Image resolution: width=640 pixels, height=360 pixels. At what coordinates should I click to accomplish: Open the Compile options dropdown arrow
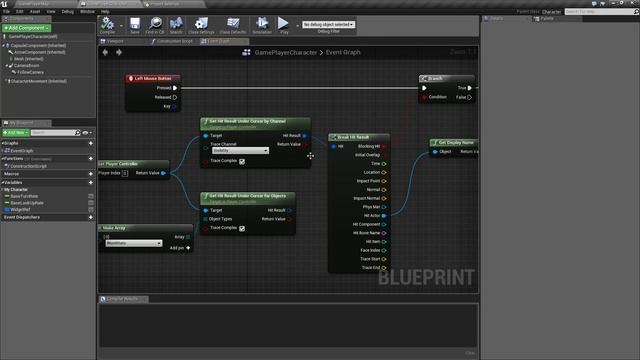121,26
